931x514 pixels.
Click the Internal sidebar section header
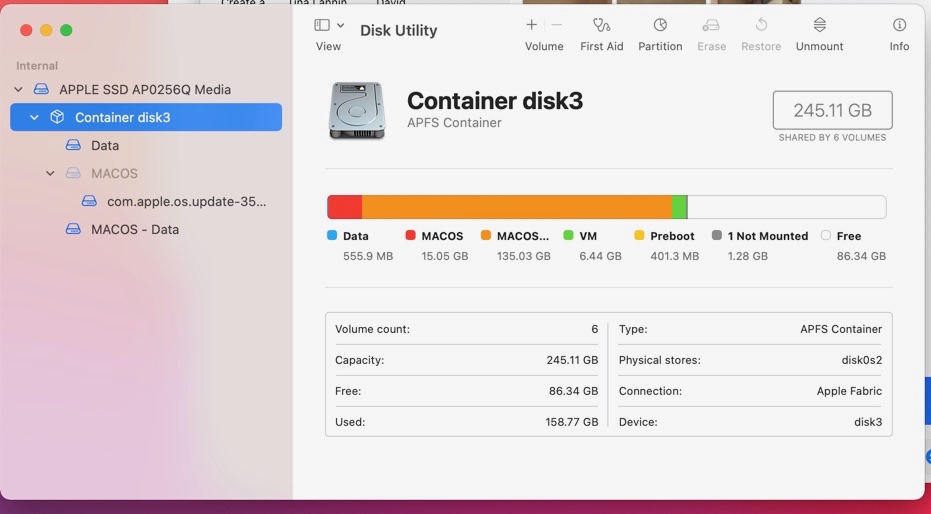[37, 66]
